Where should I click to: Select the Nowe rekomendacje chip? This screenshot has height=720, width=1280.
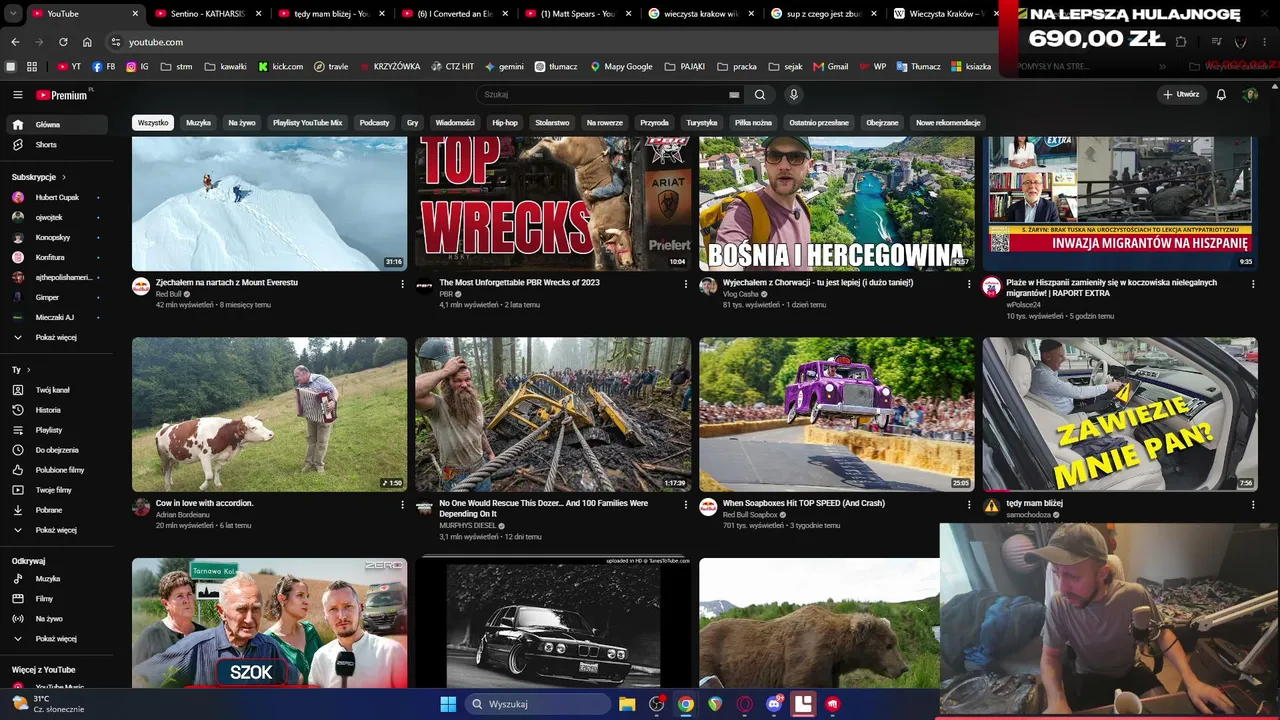(x=948, y=123)
